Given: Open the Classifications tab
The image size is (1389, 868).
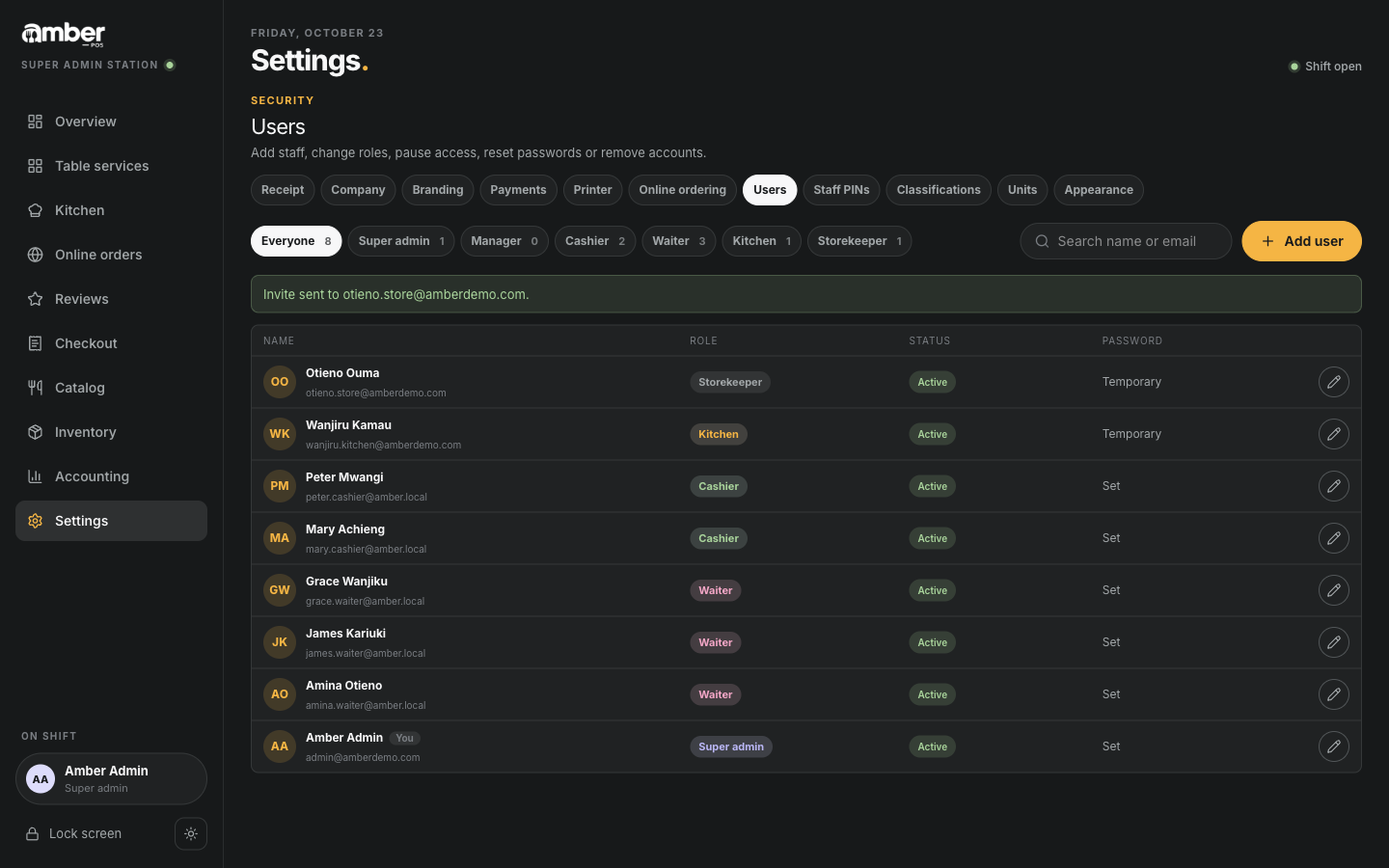Looking at the screenshot, I should pos(939,190).
